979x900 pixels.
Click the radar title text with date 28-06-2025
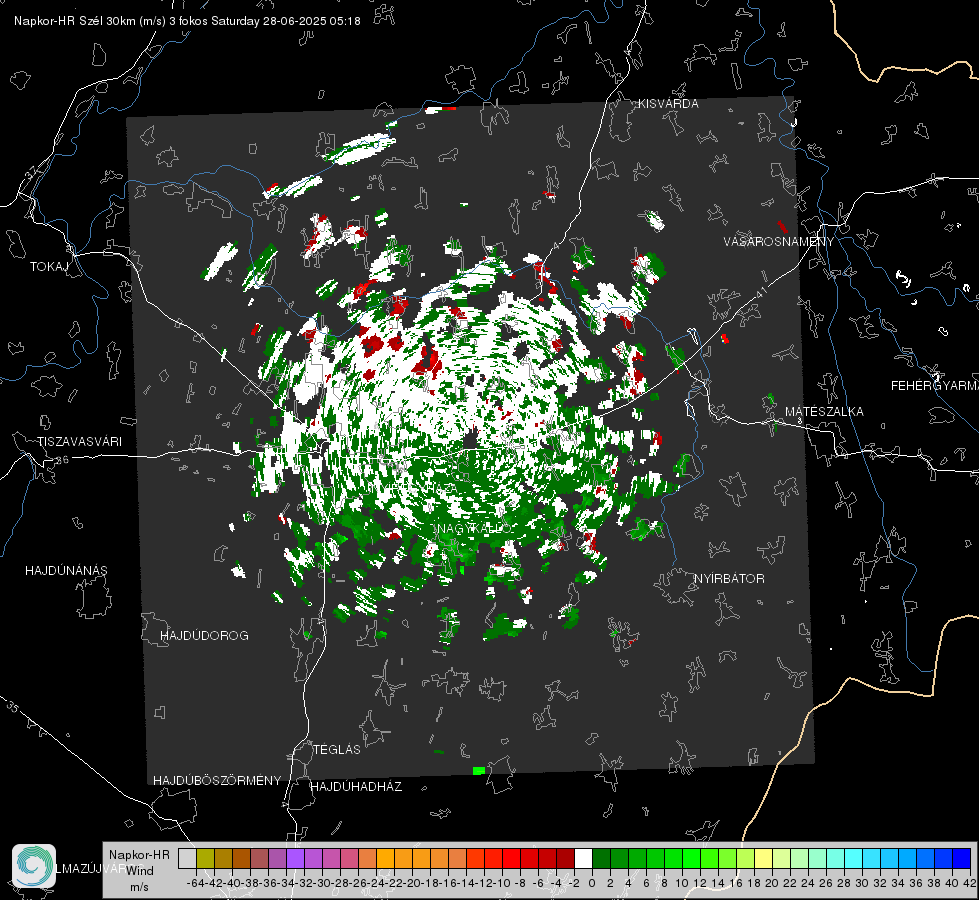click(187, 21)
